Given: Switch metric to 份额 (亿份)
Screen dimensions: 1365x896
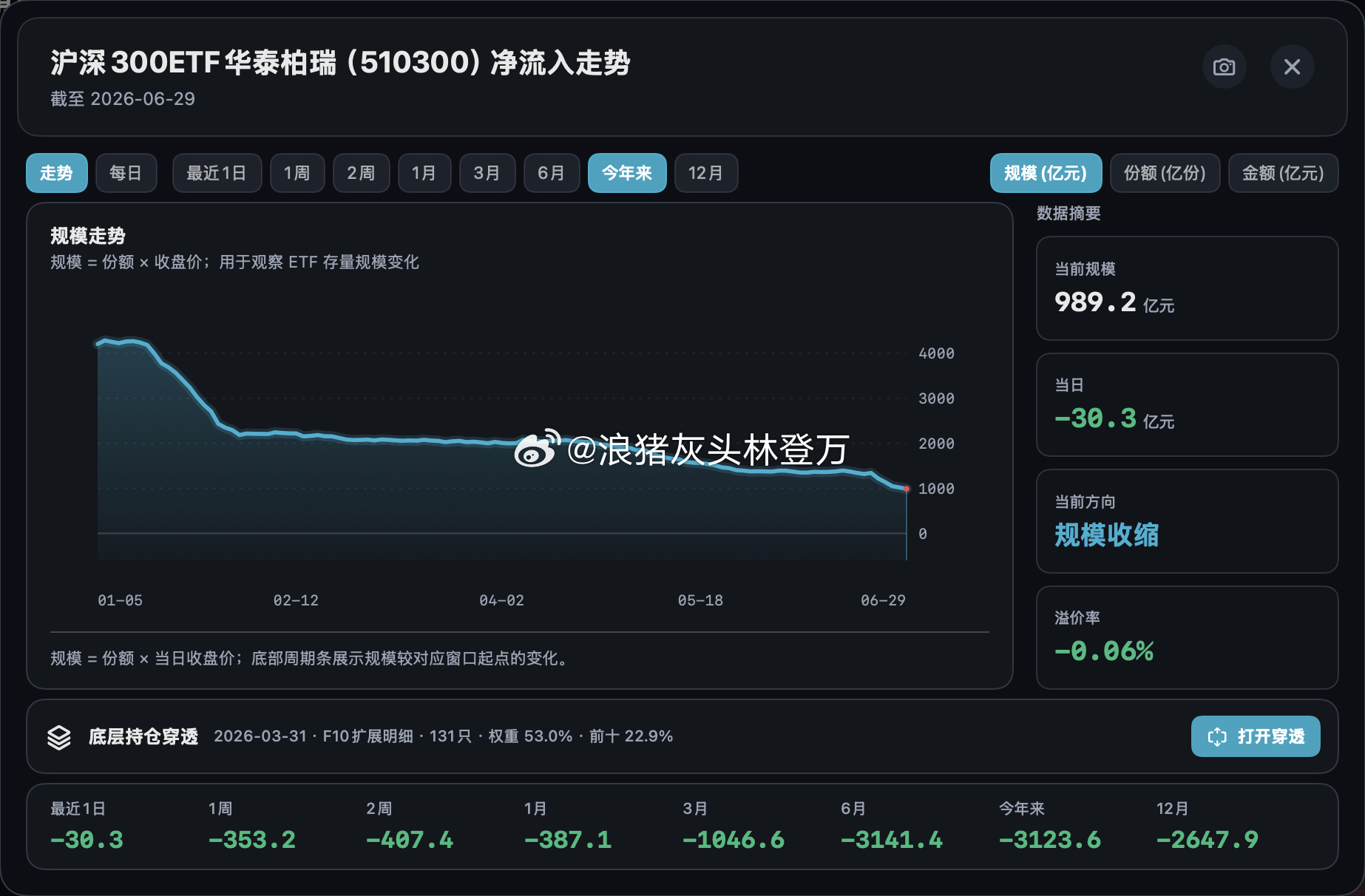Looking at the screenshot, I should pyautogui.click(x=1165, y=173).
